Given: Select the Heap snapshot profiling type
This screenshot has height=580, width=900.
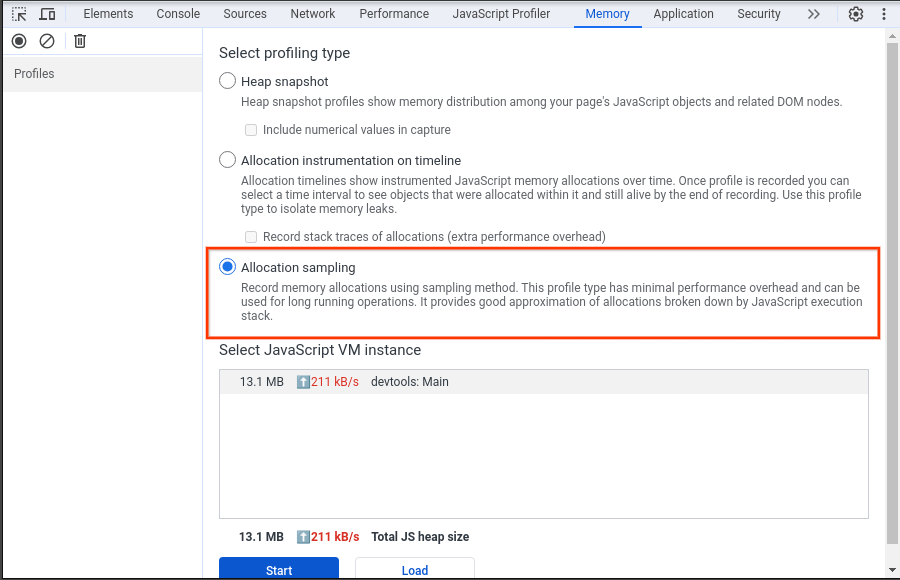Looking at the screenshot, I should pyautogui.click(x=227, y=81).
